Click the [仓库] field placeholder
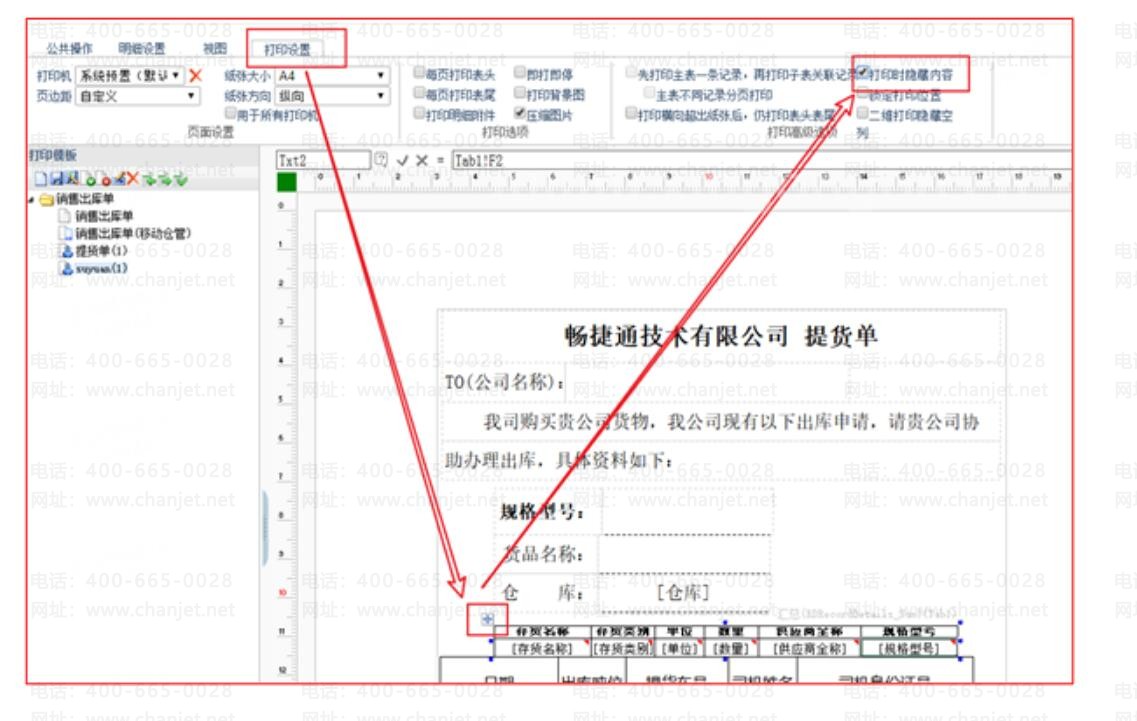The height and width of the screenshot is (721, 1137). coord(682,593)
